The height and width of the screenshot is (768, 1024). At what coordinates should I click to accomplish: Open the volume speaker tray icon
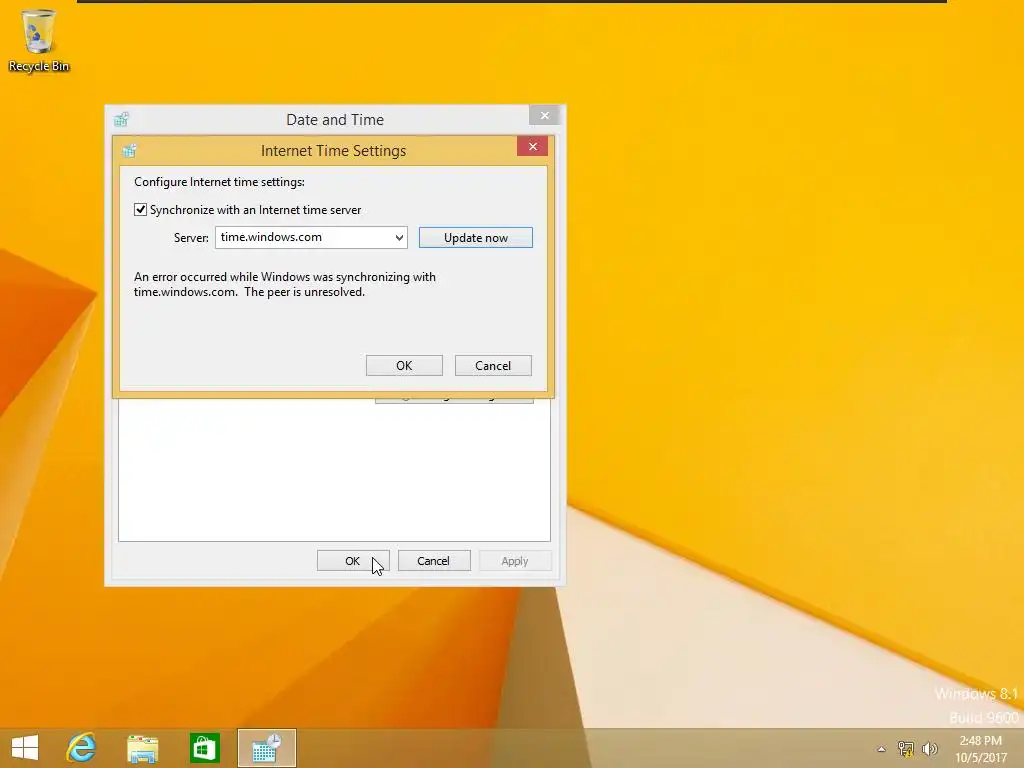click(x=929, y=749)
